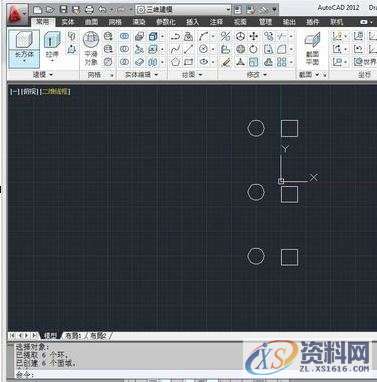Select the Spline draw tool
This screenshot has width=377, height=382.
[176, 49]
